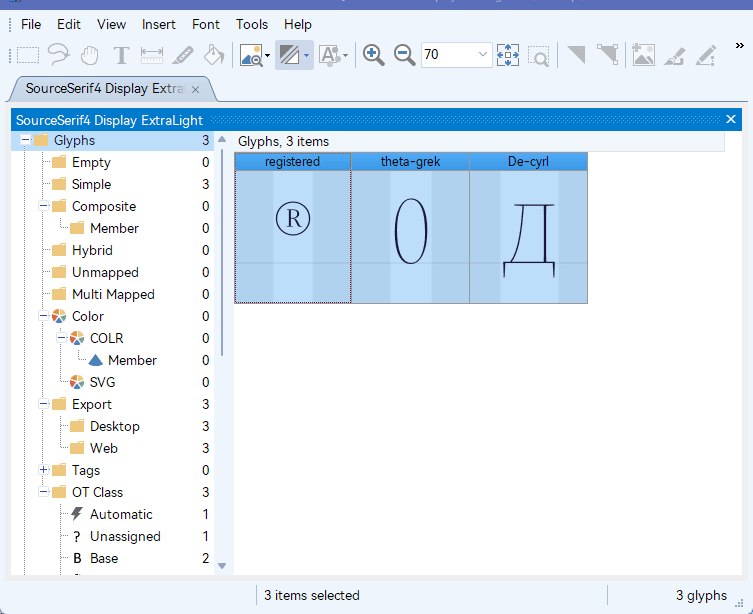This screenshot has width=753, height=614.
Task: Open the zoom level combo box
Action: coord(457,54)
